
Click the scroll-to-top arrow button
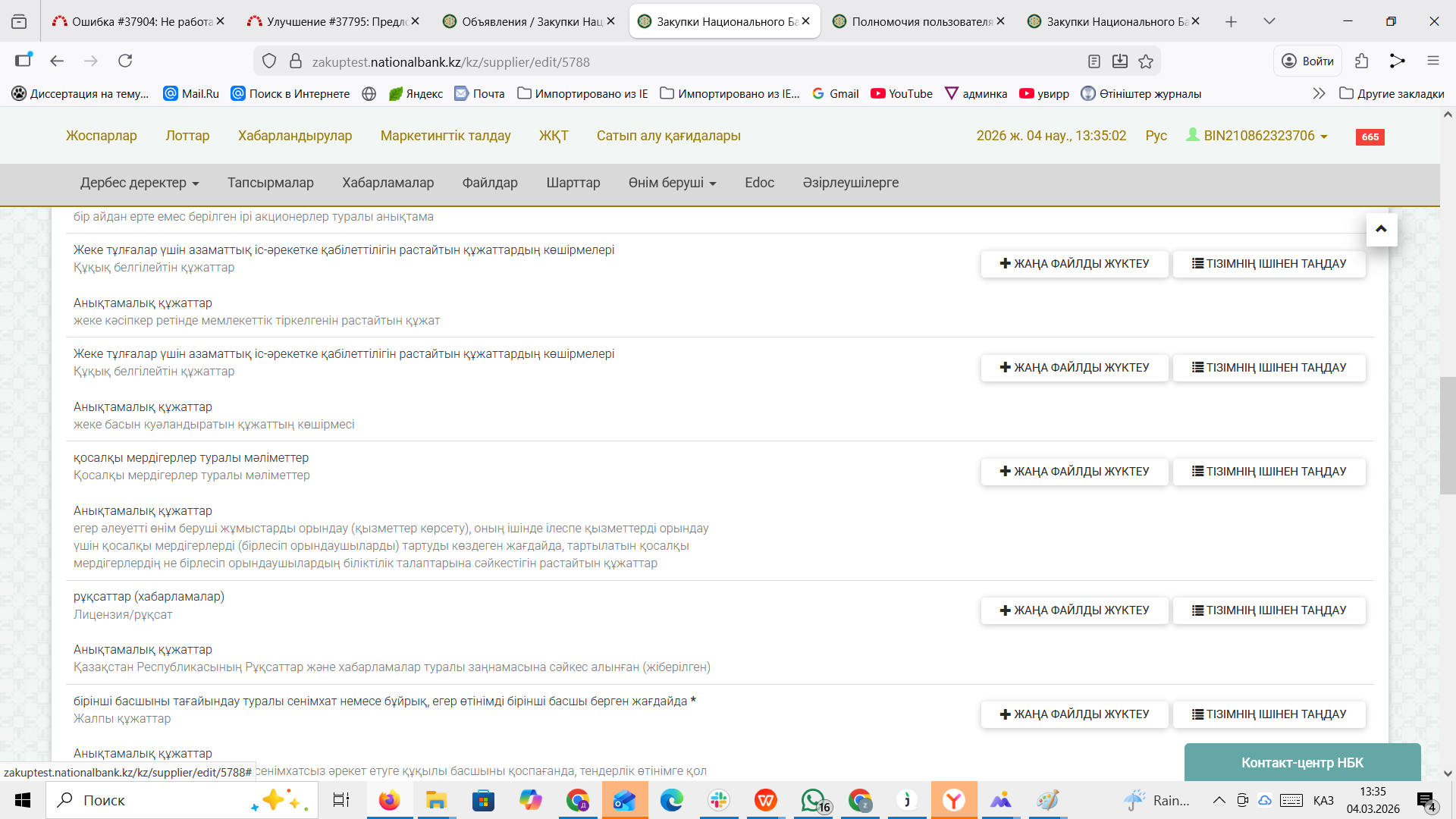coord(1381,229)
